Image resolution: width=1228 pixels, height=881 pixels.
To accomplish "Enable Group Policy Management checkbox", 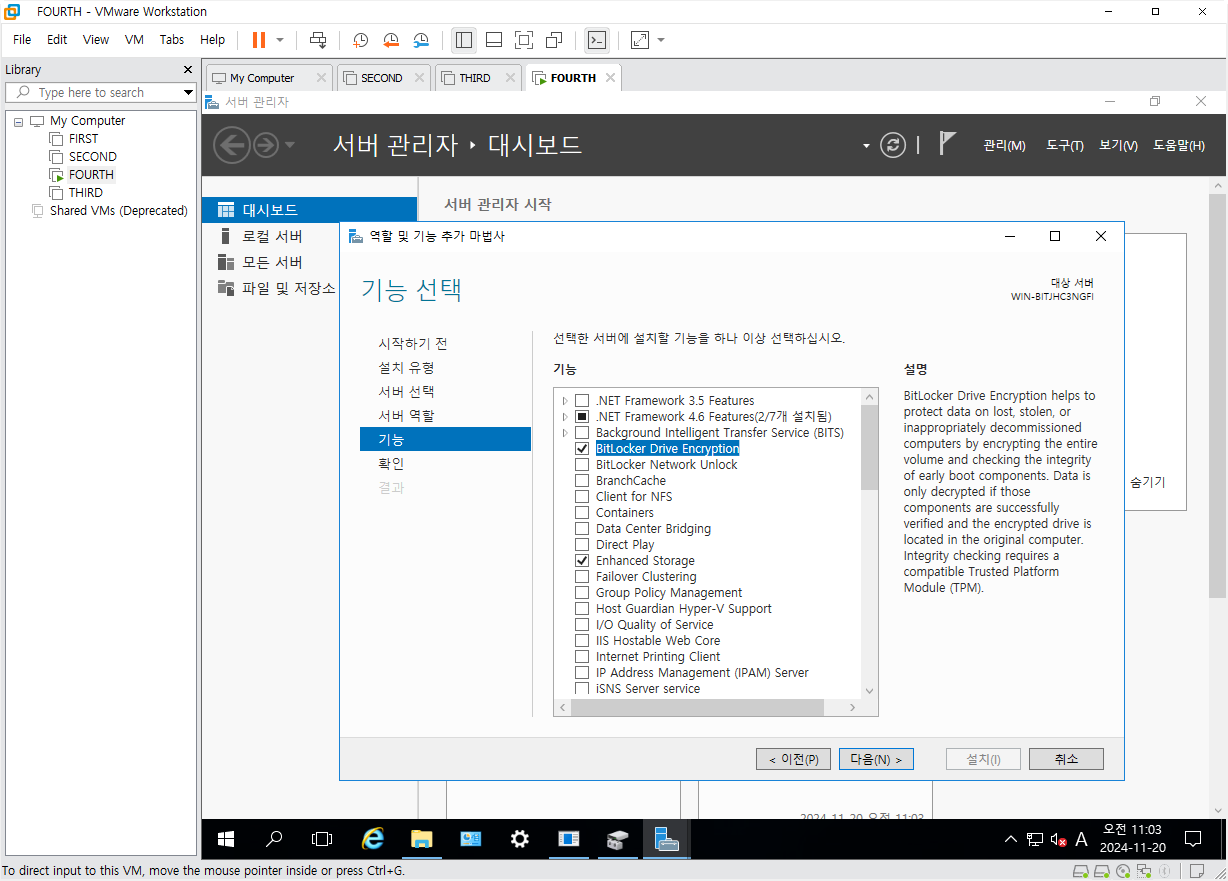I will point(582,593).
